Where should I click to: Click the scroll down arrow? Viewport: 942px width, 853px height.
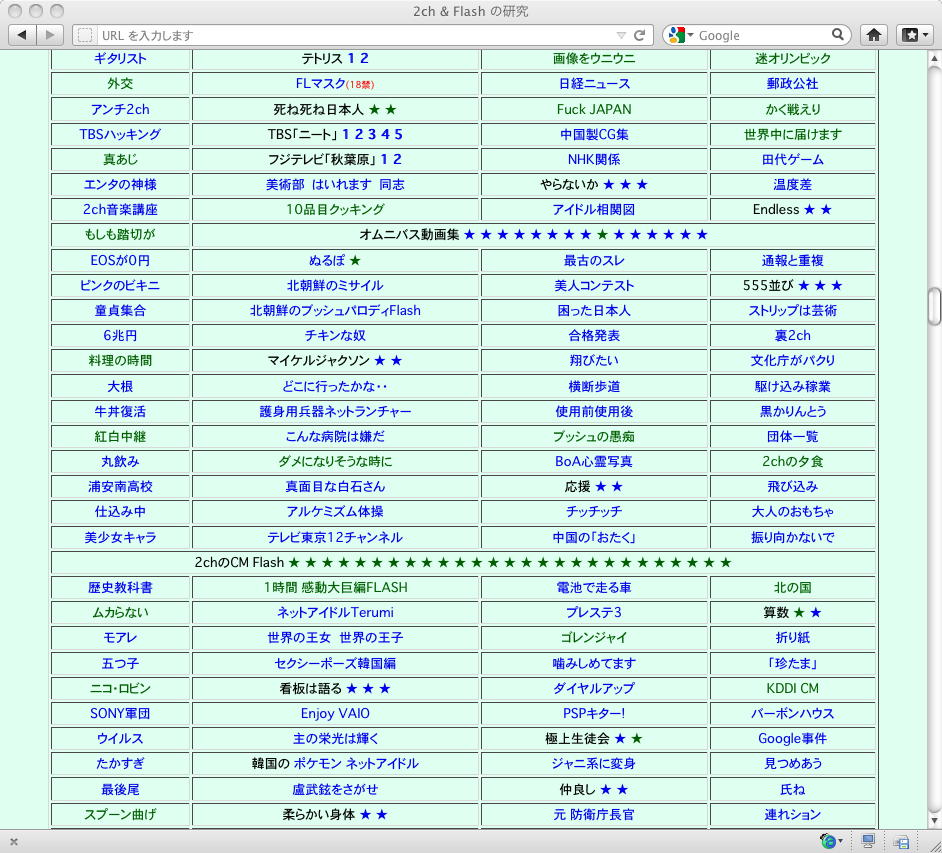934,821
